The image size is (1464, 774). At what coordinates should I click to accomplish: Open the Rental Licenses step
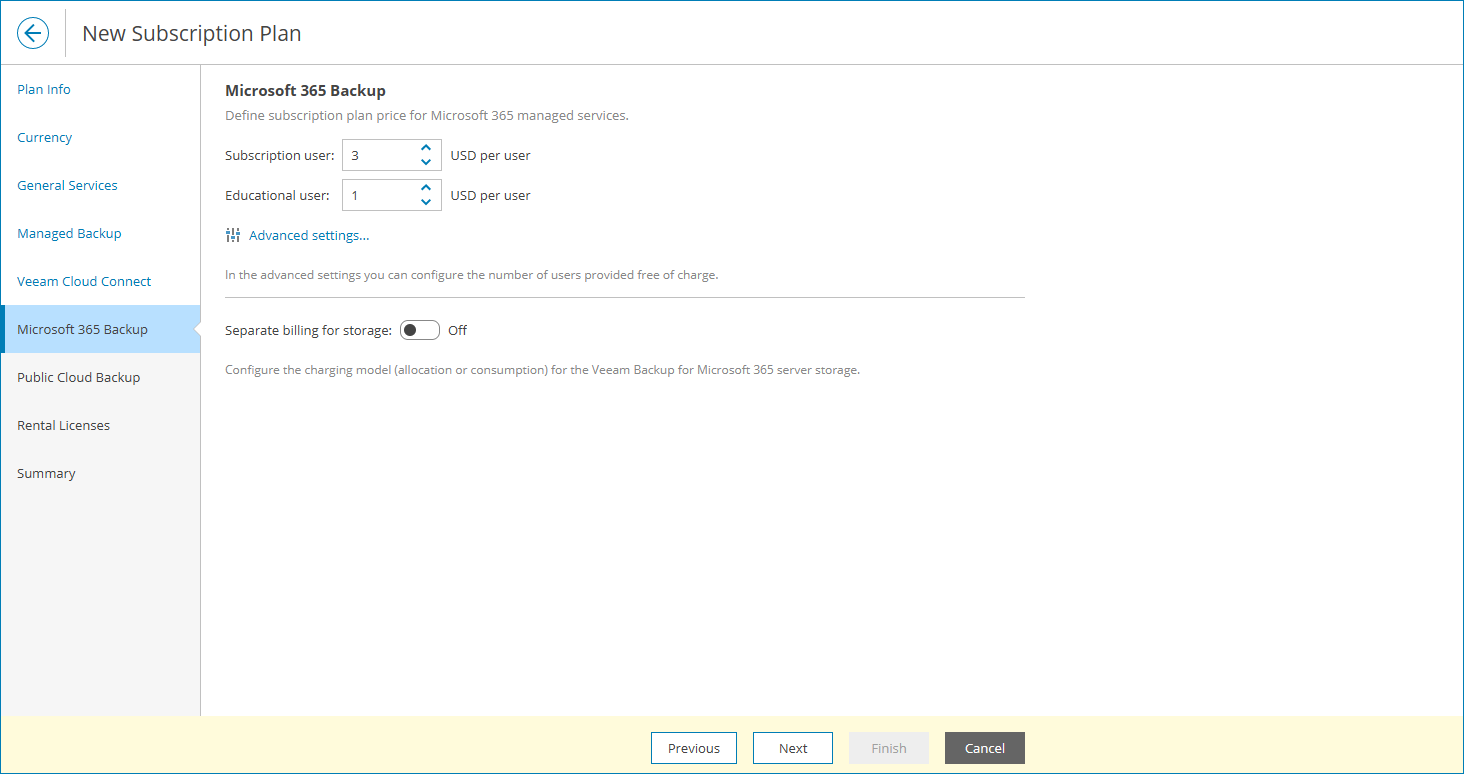coord(63,425)
